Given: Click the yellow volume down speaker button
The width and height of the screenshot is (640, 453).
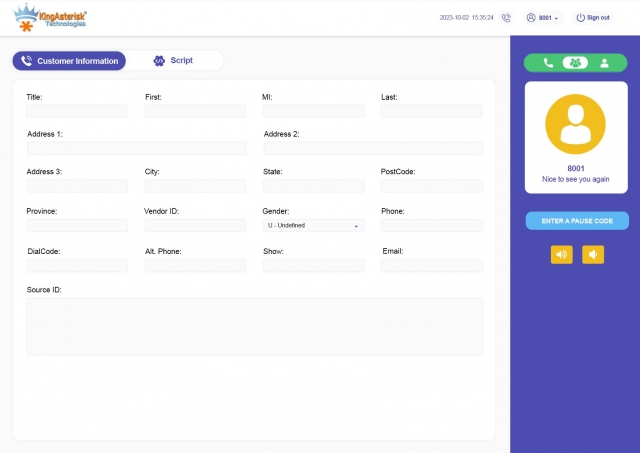Looking at the screenshot, I should click(593, 255).
